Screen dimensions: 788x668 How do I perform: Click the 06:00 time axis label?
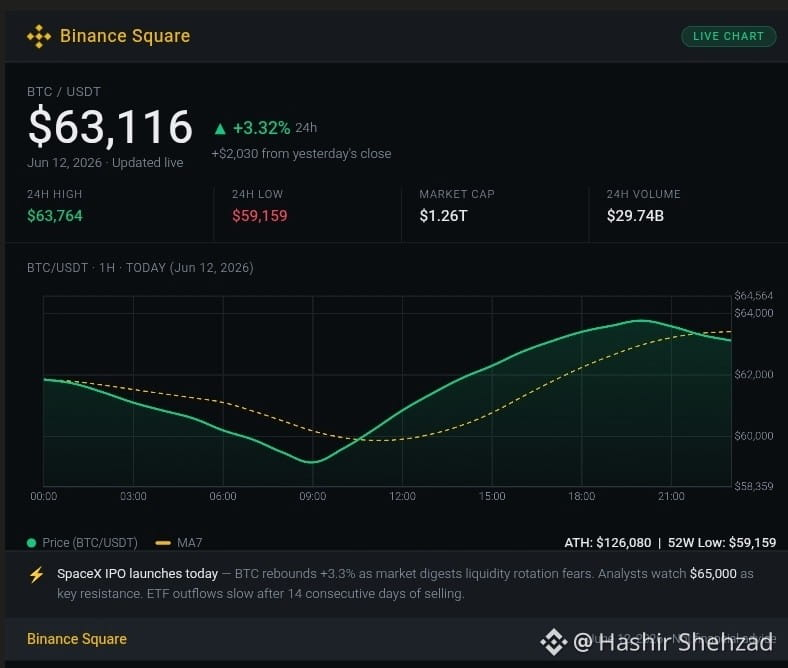[x=223, y=497]
